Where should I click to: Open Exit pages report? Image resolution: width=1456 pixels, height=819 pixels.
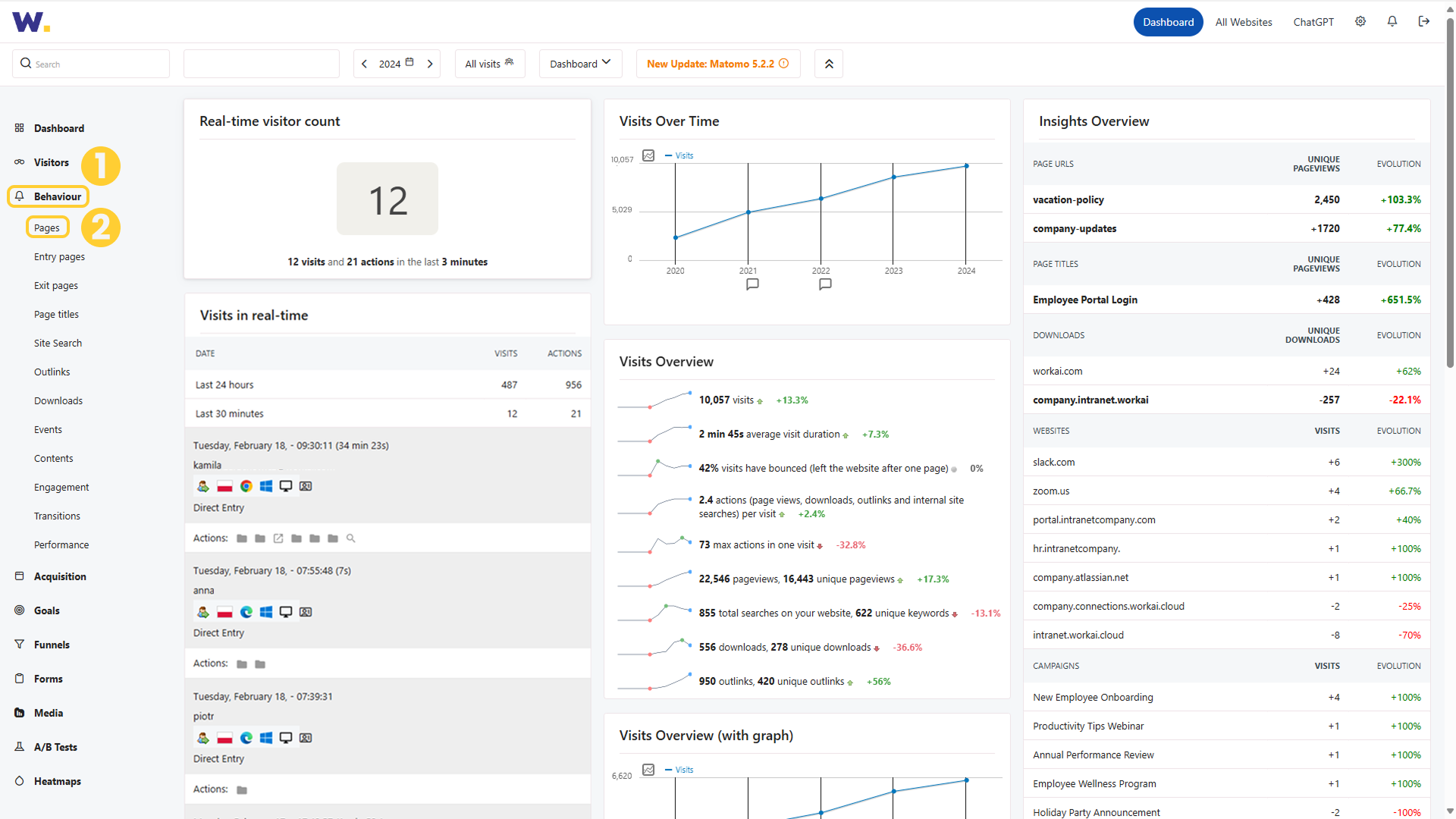pos(56,285)
